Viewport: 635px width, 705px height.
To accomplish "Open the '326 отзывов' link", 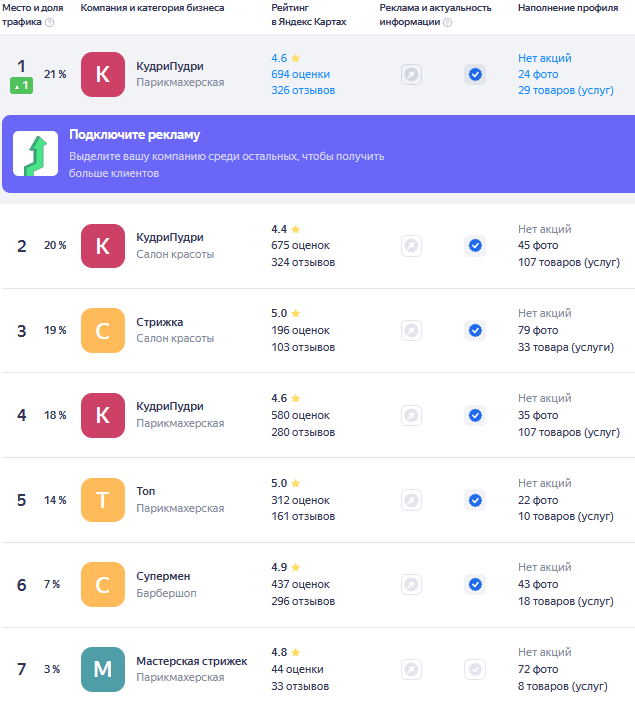I will click(303, 90).
